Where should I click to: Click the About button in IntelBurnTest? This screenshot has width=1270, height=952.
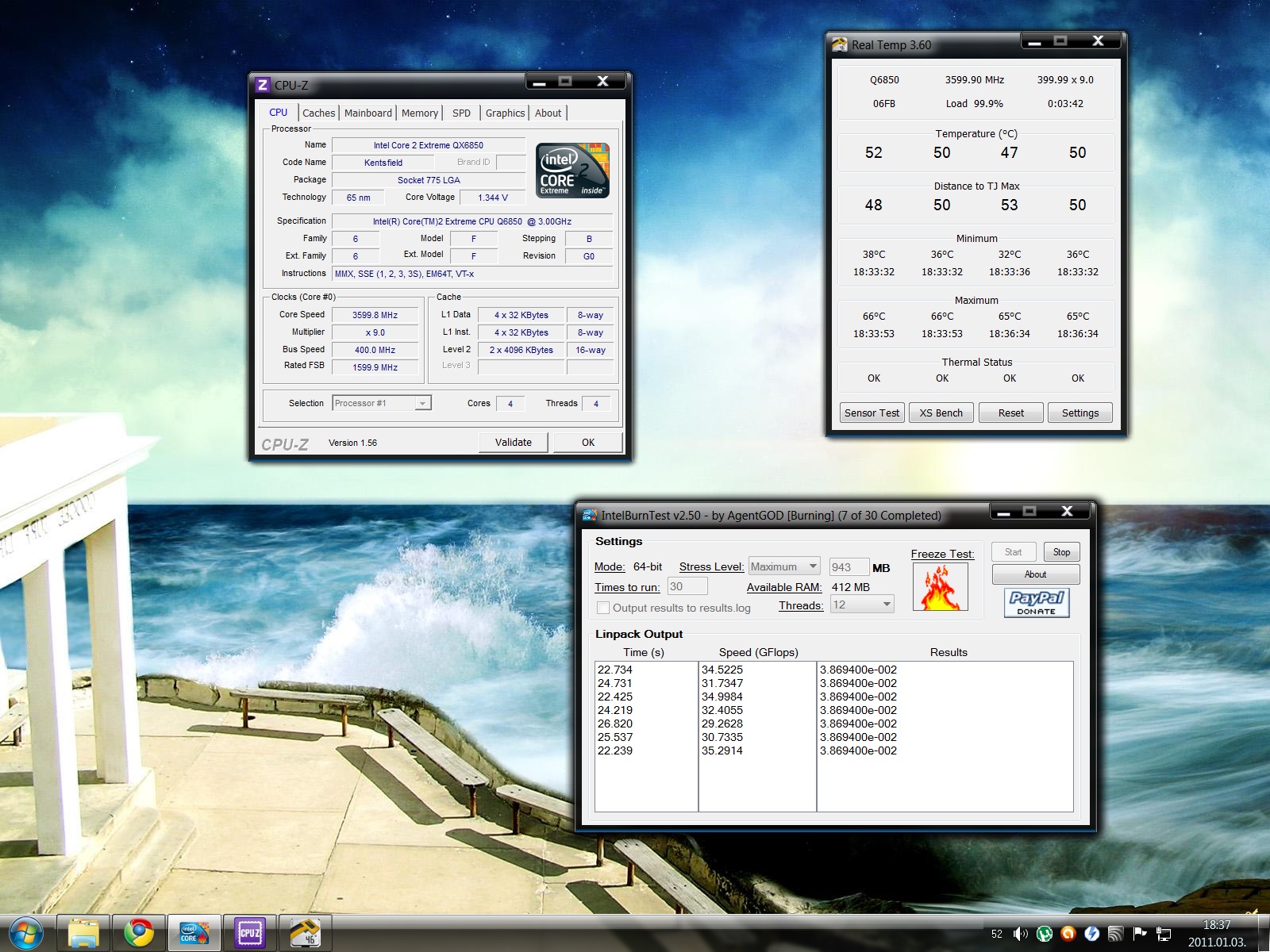coord(1035,574)
